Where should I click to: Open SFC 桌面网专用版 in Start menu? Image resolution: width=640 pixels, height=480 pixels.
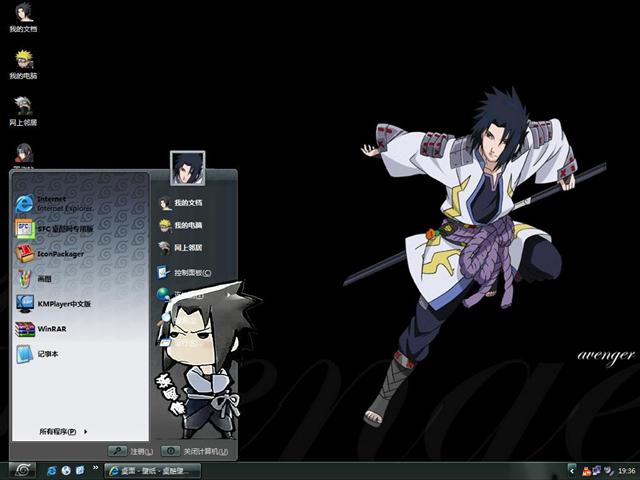click(54, 229)
